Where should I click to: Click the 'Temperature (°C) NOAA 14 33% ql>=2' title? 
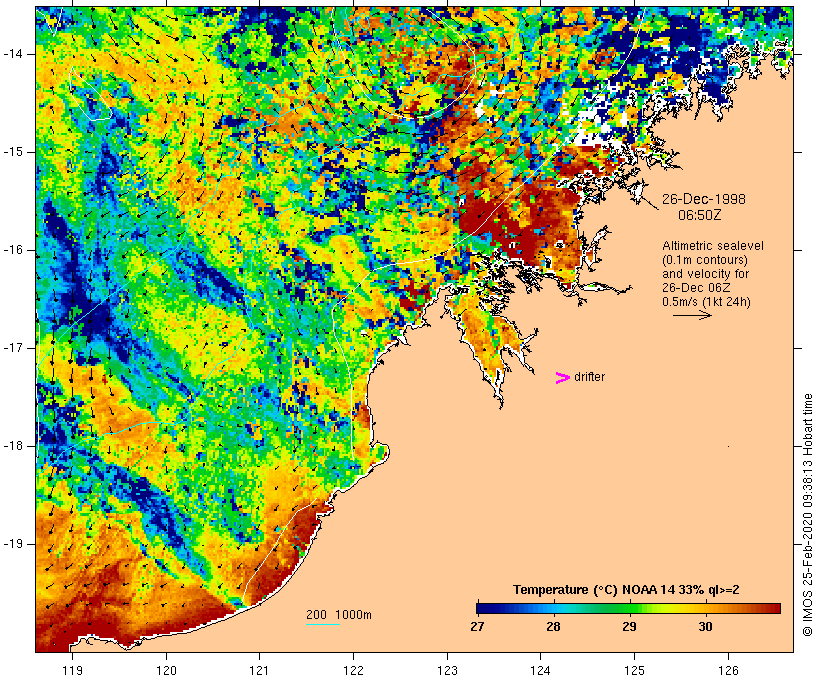[626, 590]
